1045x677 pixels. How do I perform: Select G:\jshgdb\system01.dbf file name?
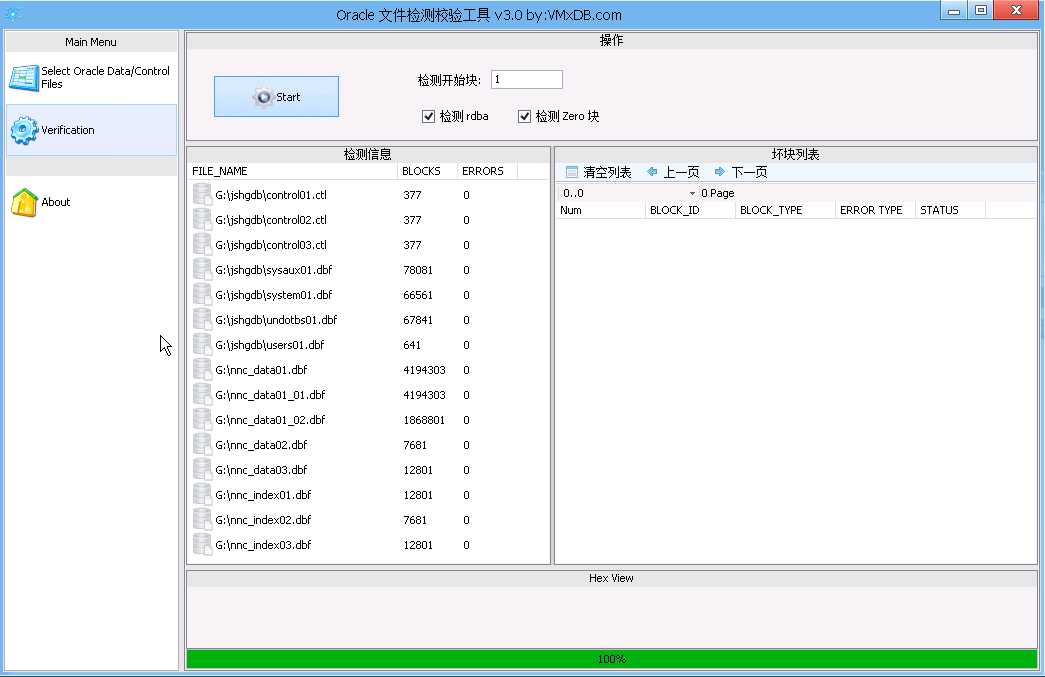[274, 295]
